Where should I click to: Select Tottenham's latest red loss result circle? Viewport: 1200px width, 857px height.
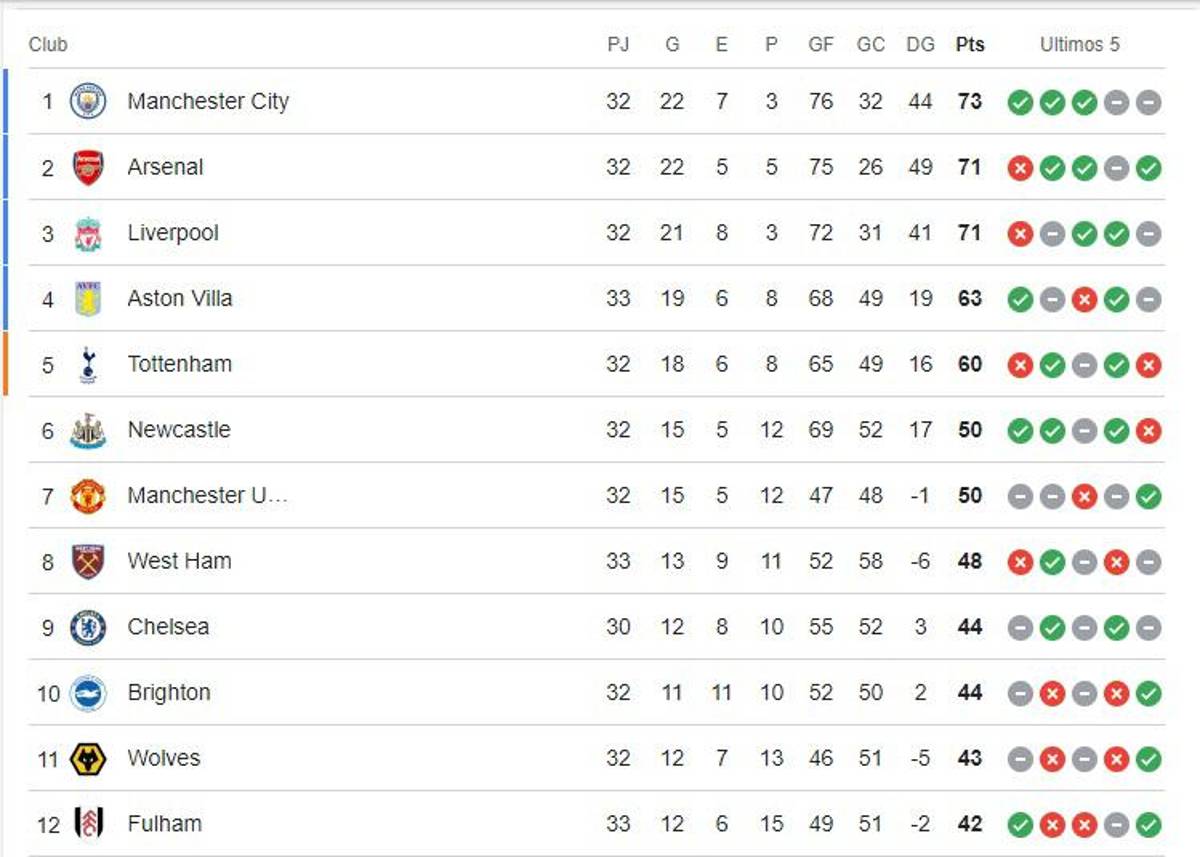[x=1146, y=364]
